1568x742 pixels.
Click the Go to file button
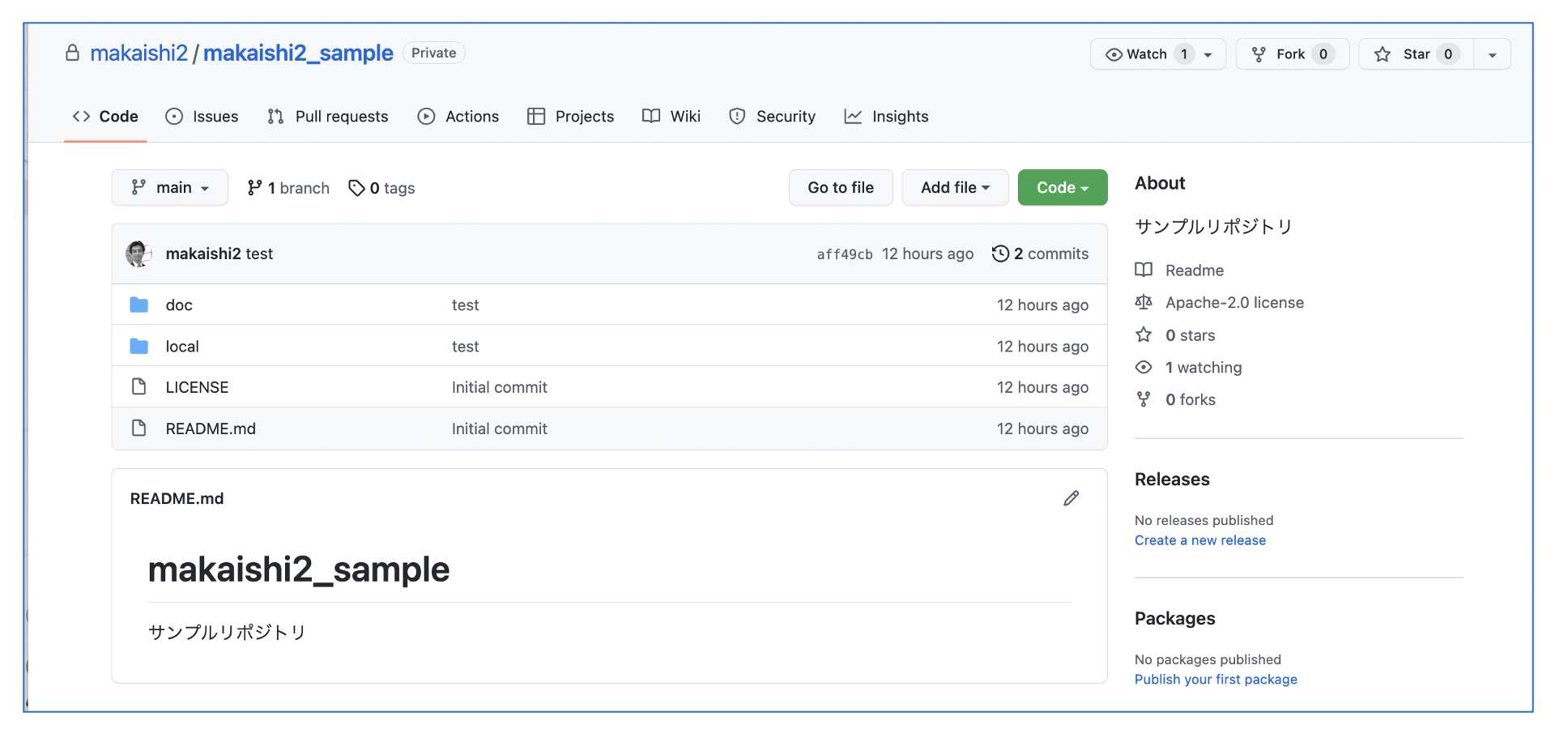click(841, 188)
